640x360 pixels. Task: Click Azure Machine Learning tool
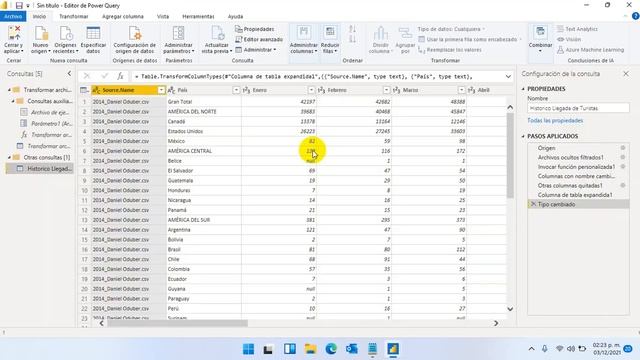(x=590, y=50)
